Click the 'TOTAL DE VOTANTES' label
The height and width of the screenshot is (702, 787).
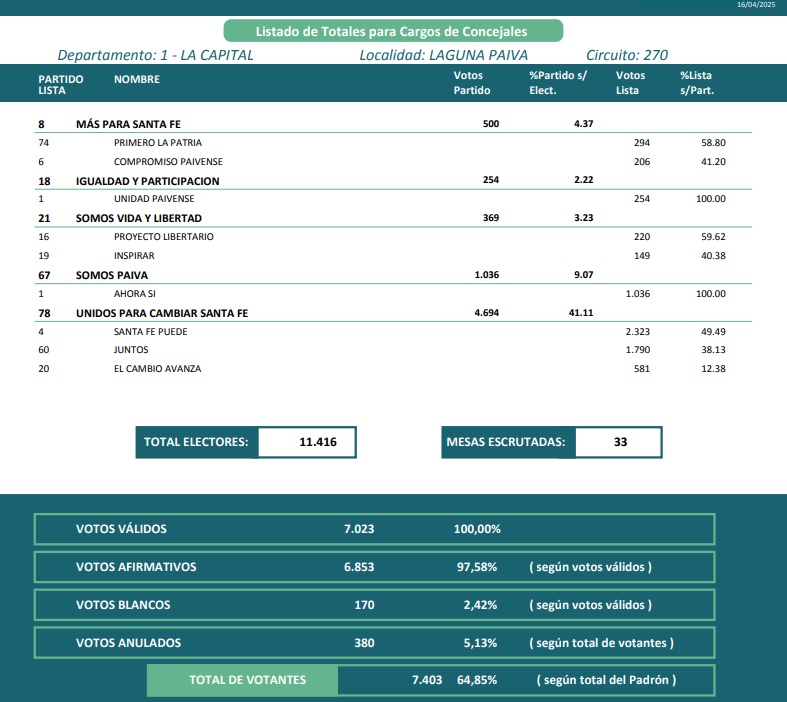click(247, 680)
